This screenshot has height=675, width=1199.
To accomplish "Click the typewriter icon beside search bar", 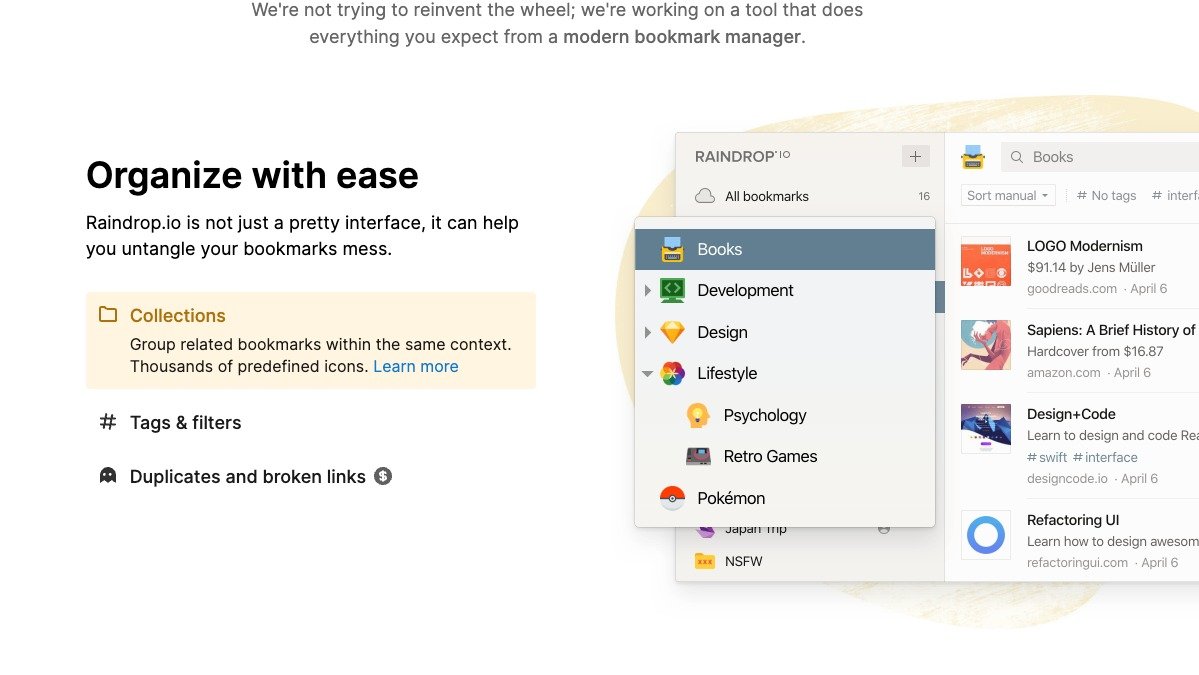I will (973, 157).
